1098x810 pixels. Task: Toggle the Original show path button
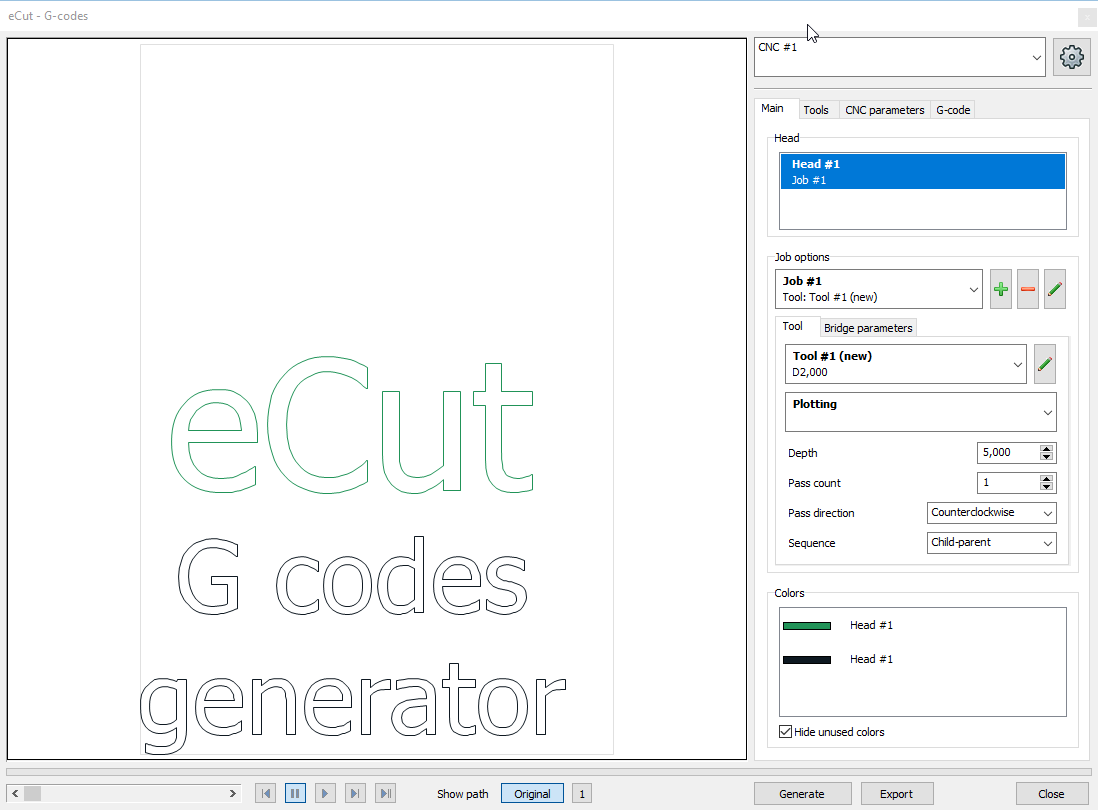(x=532, y=793)
